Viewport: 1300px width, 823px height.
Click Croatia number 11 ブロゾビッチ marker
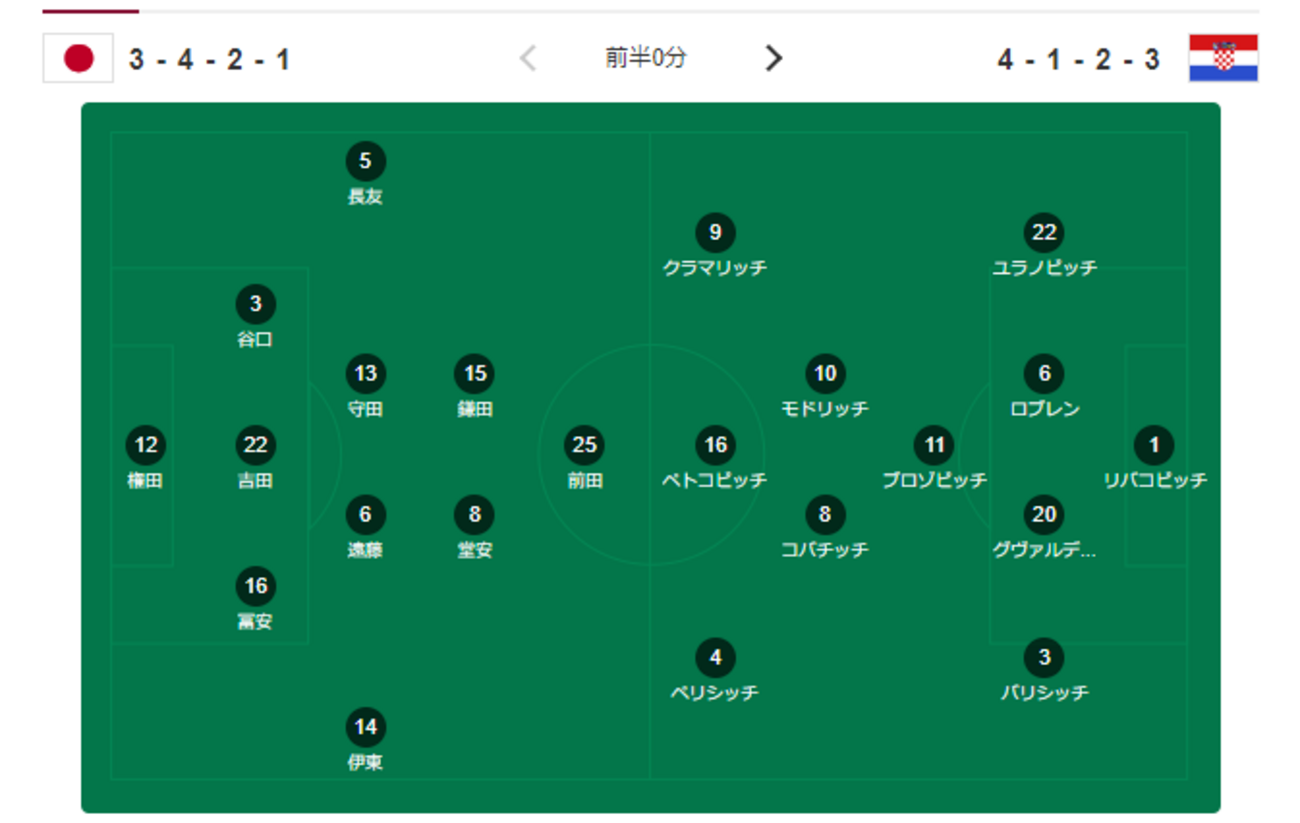tap(934, 445)
